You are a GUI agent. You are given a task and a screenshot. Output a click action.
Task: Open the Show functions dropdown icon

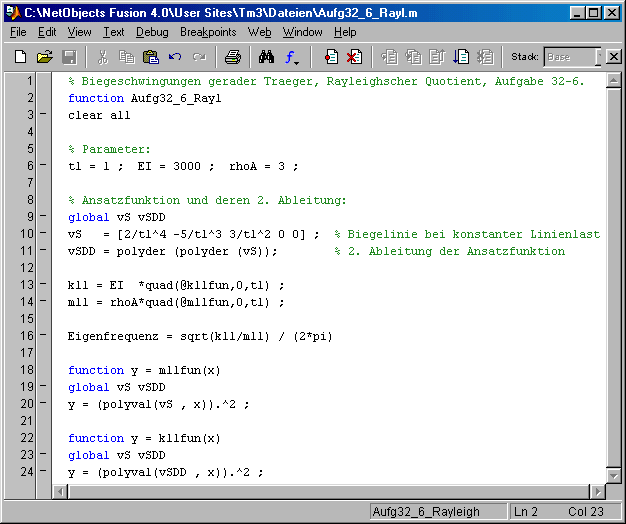[x=291, y=57]
